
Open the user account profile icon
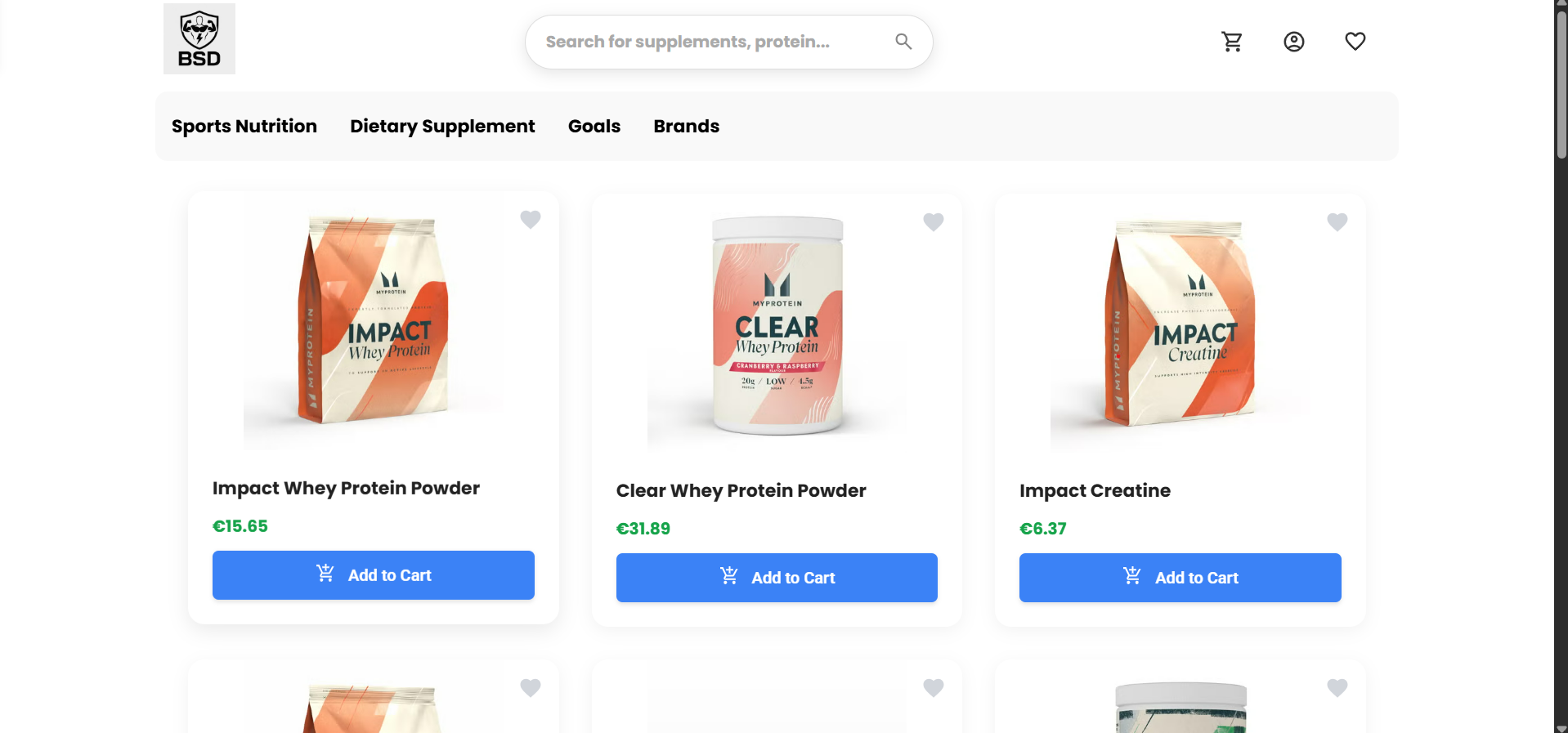point(1293,42)
